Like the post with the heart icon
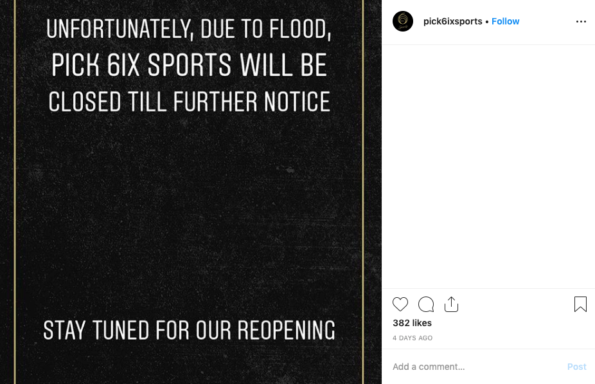This screenshot has width=595, height=384. pyautogui.click(x=400, y=304)
